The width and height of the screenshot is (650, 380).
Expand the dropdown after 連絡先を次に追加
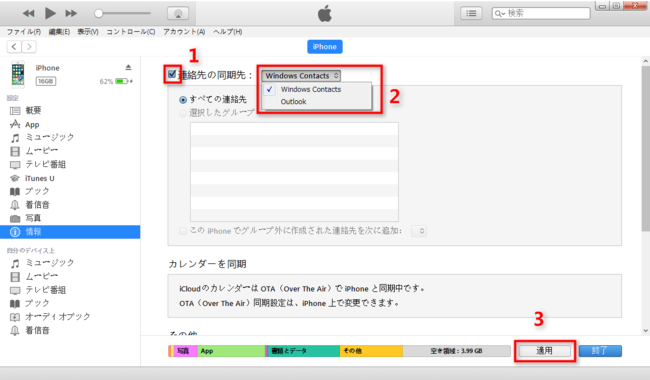[419, 231]
